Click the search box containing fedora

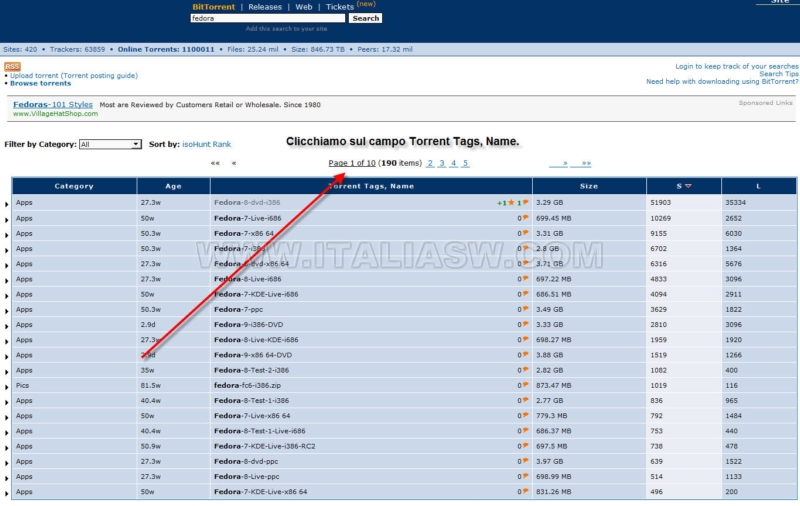pyautogui.click(x=267, y=18)
